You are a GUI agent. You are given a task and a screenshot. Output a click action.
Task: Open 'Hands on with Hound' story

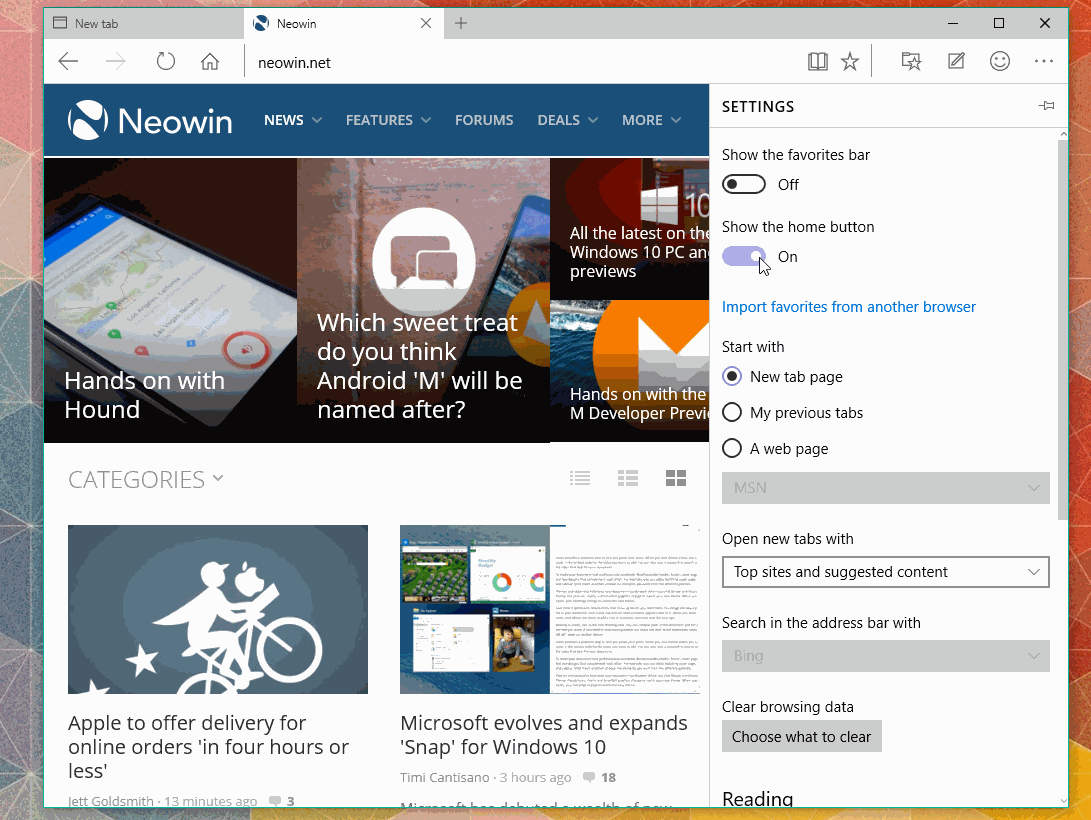[x=170, y=300]
